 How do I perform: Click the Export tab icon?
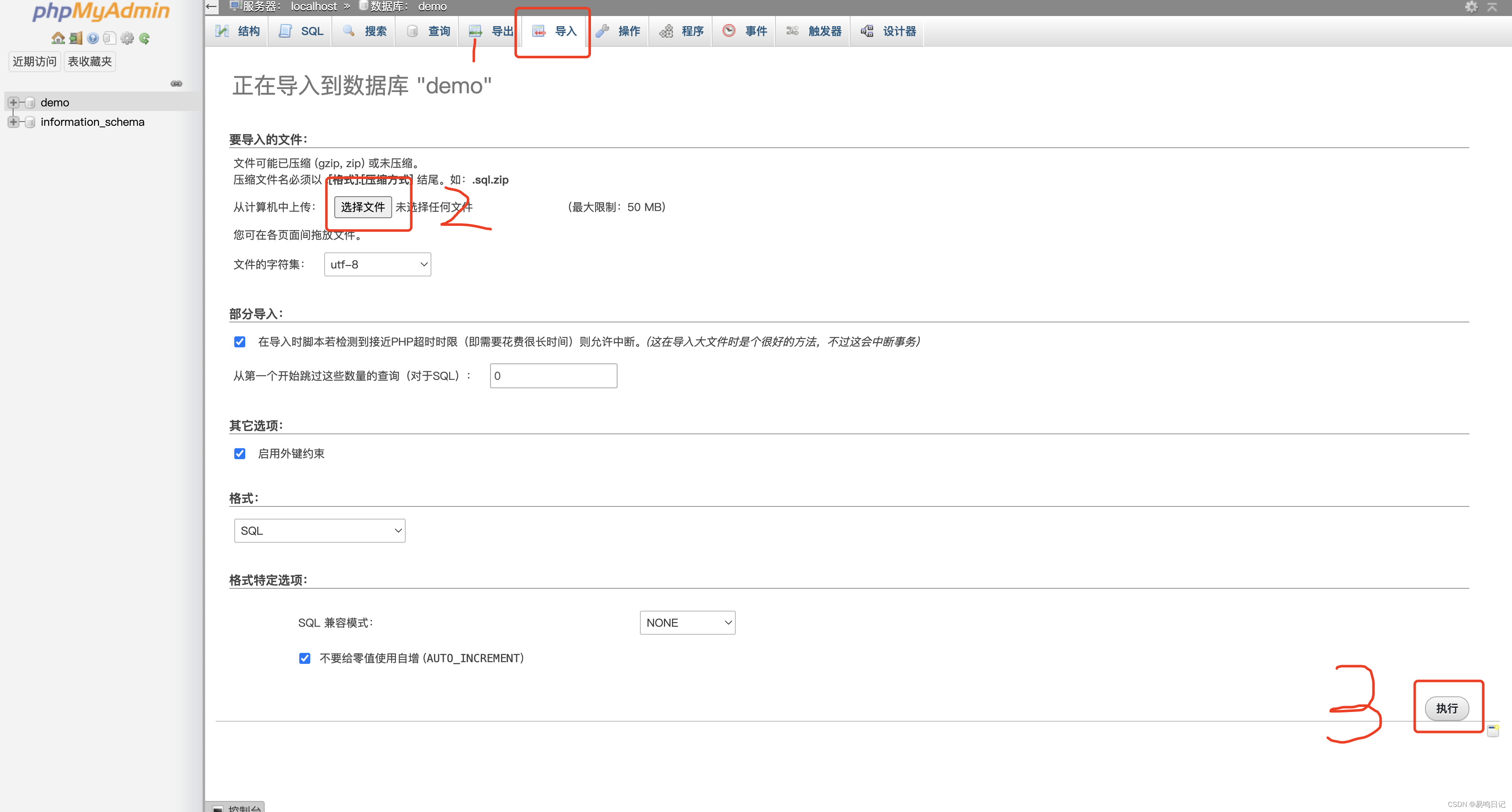[475, 31]
